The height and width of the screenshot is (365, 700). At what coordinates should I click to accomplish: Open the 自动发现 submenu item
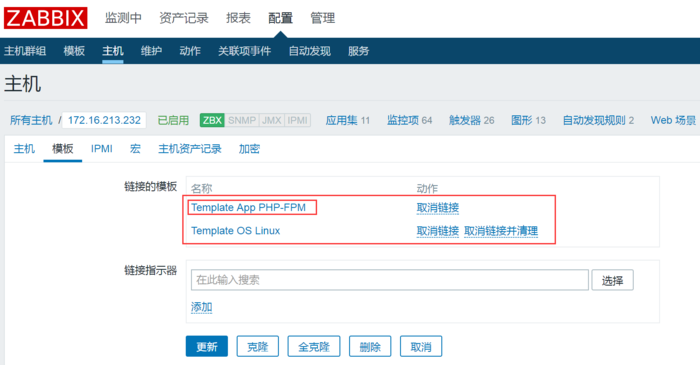point(310,51)
